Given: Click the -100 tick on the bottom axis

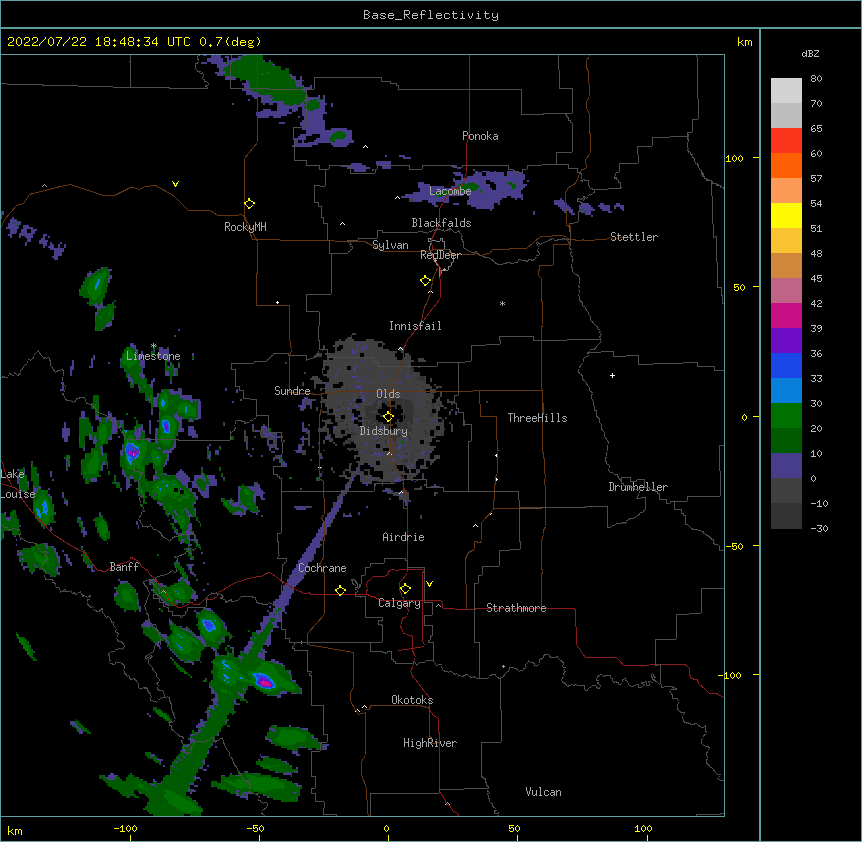Looking at the screenshot, I should pos(125,828).
